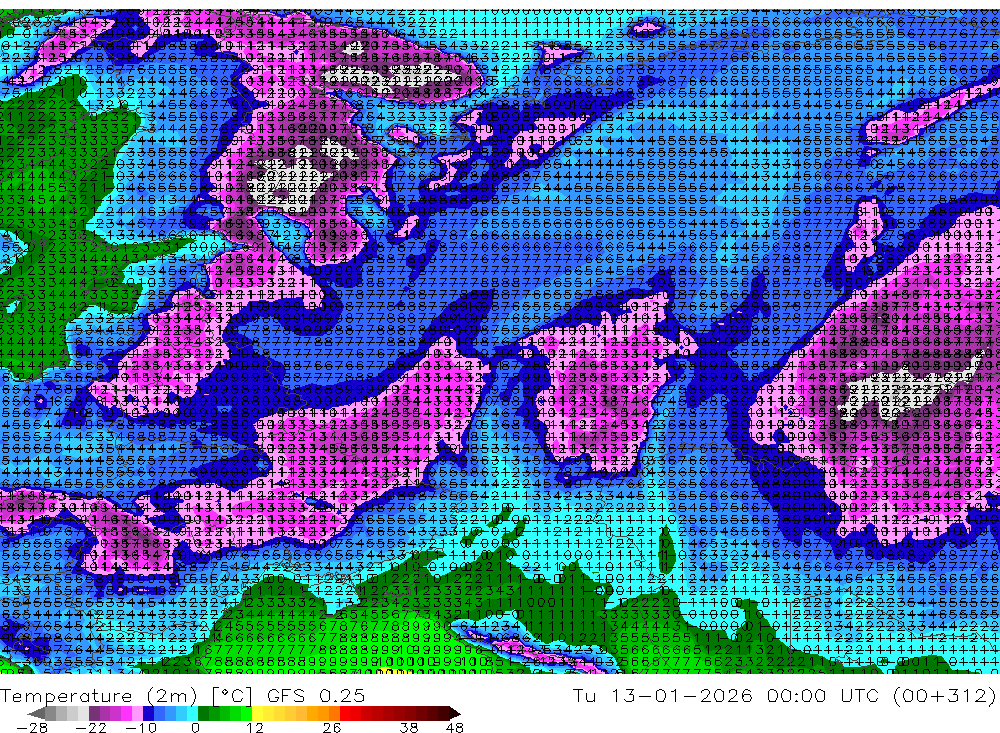Click the dark maroon right arrow of color scale

[455, 713]
